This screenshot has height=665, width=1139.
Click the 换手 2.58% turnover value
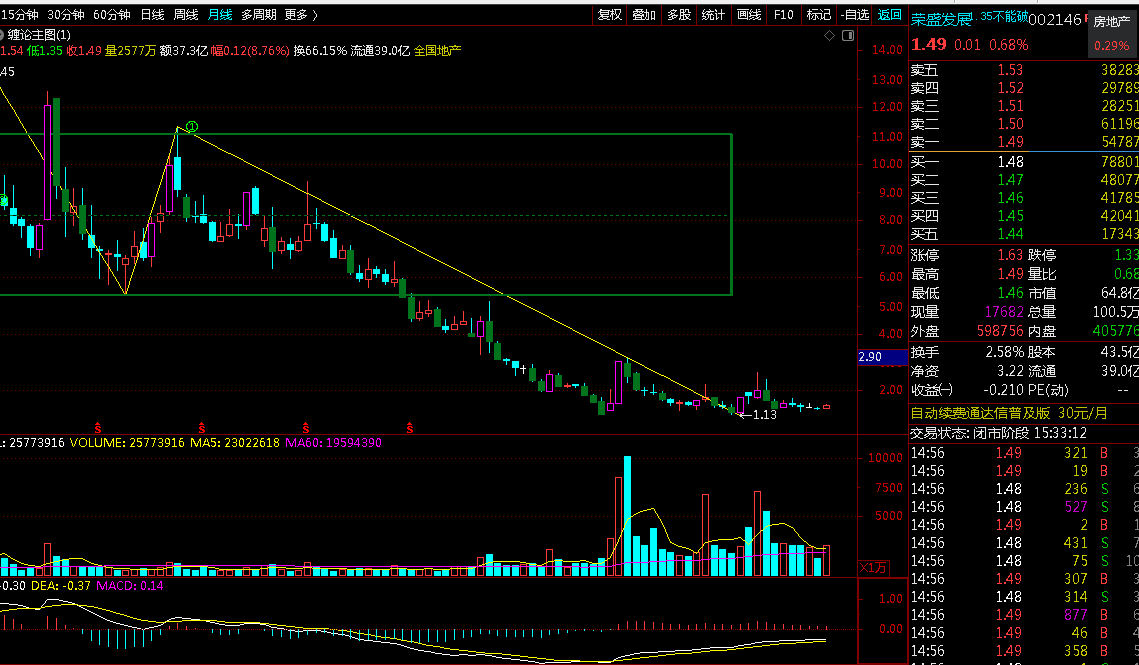(x=1004, y=352)
